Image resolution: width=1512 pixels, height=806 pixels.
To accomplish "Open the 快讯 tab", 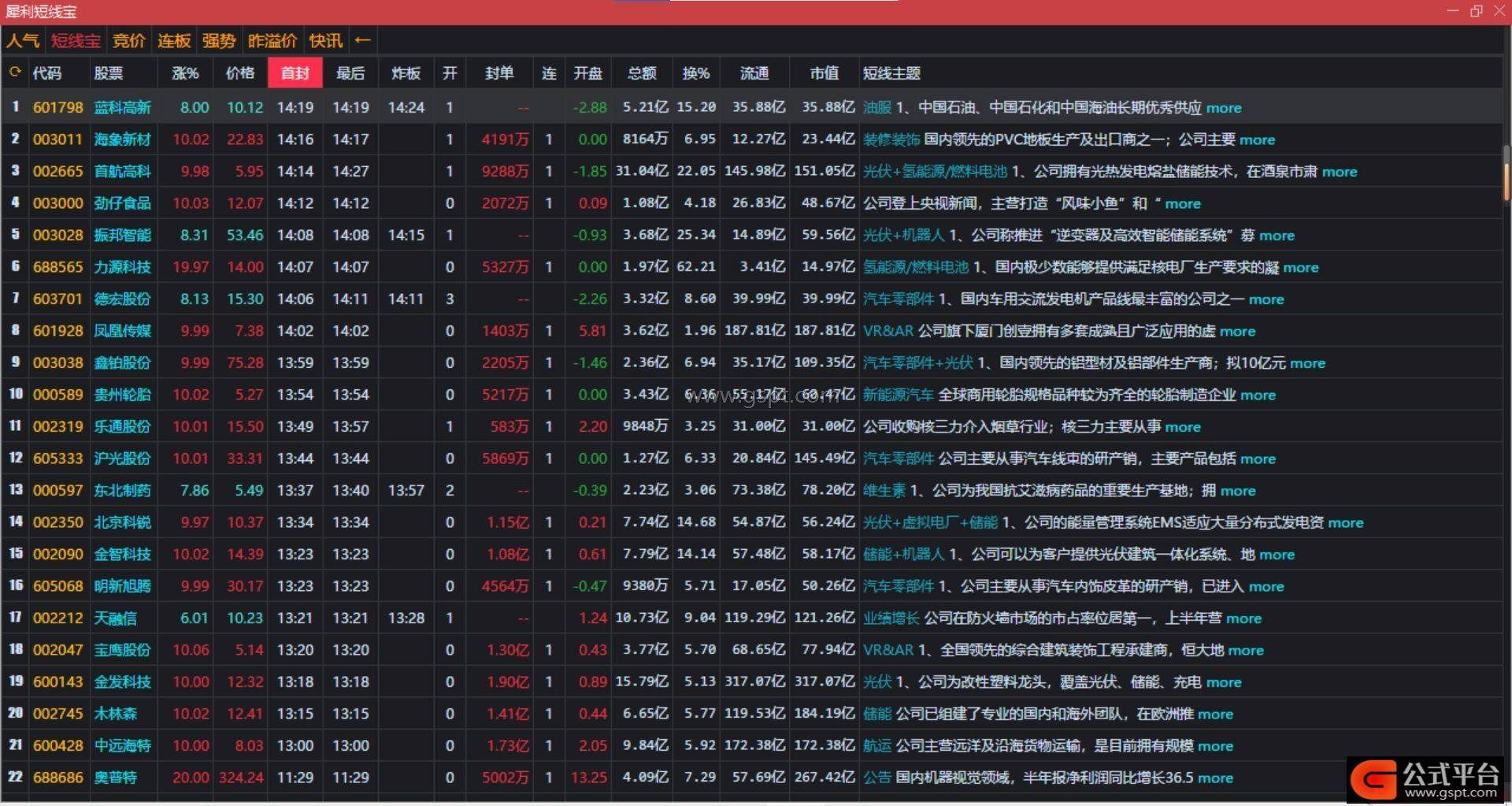I will [326, 40].
